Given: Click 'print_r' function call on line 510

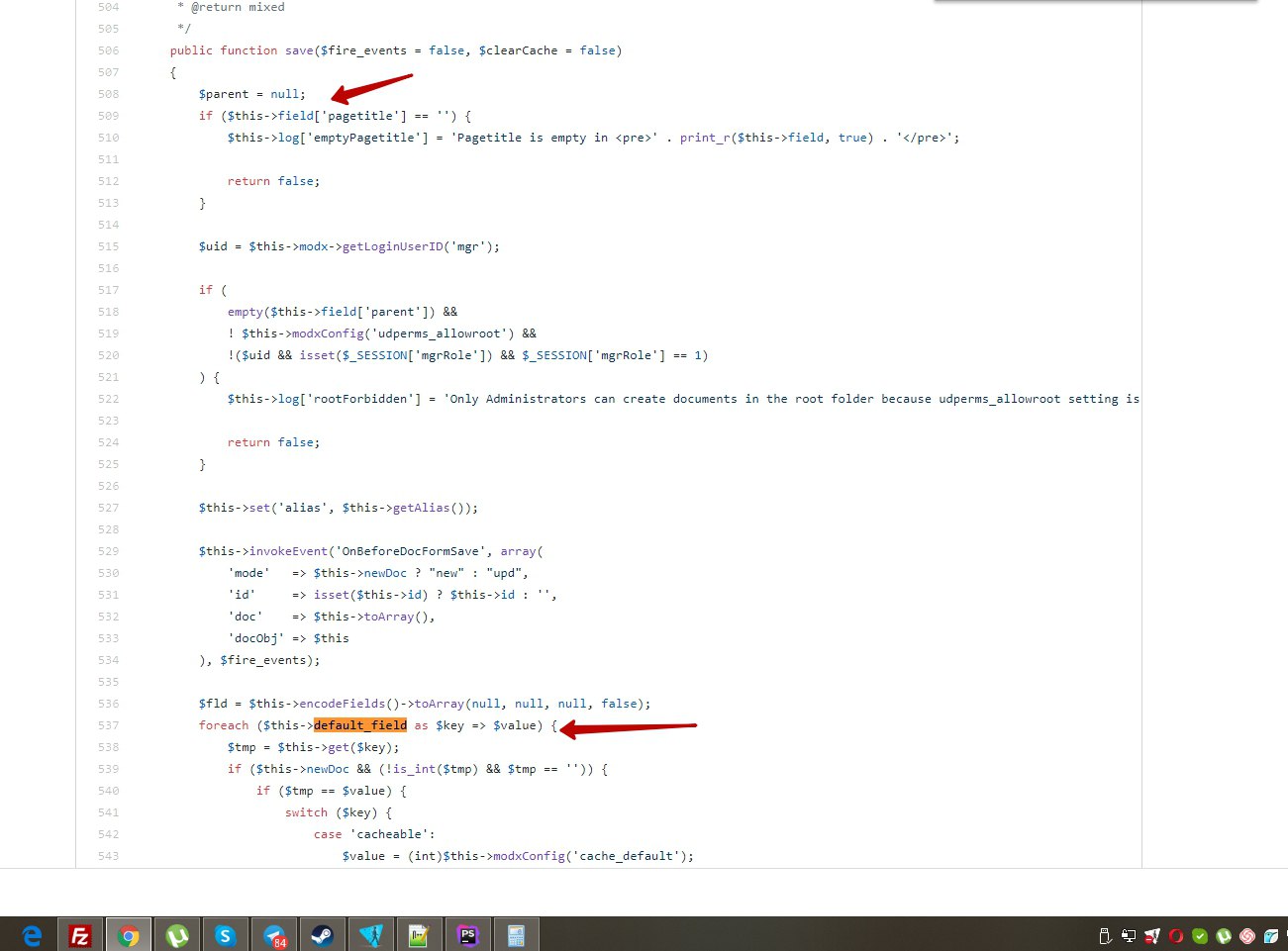Looking at the screenshot, I should coord(705,138).
